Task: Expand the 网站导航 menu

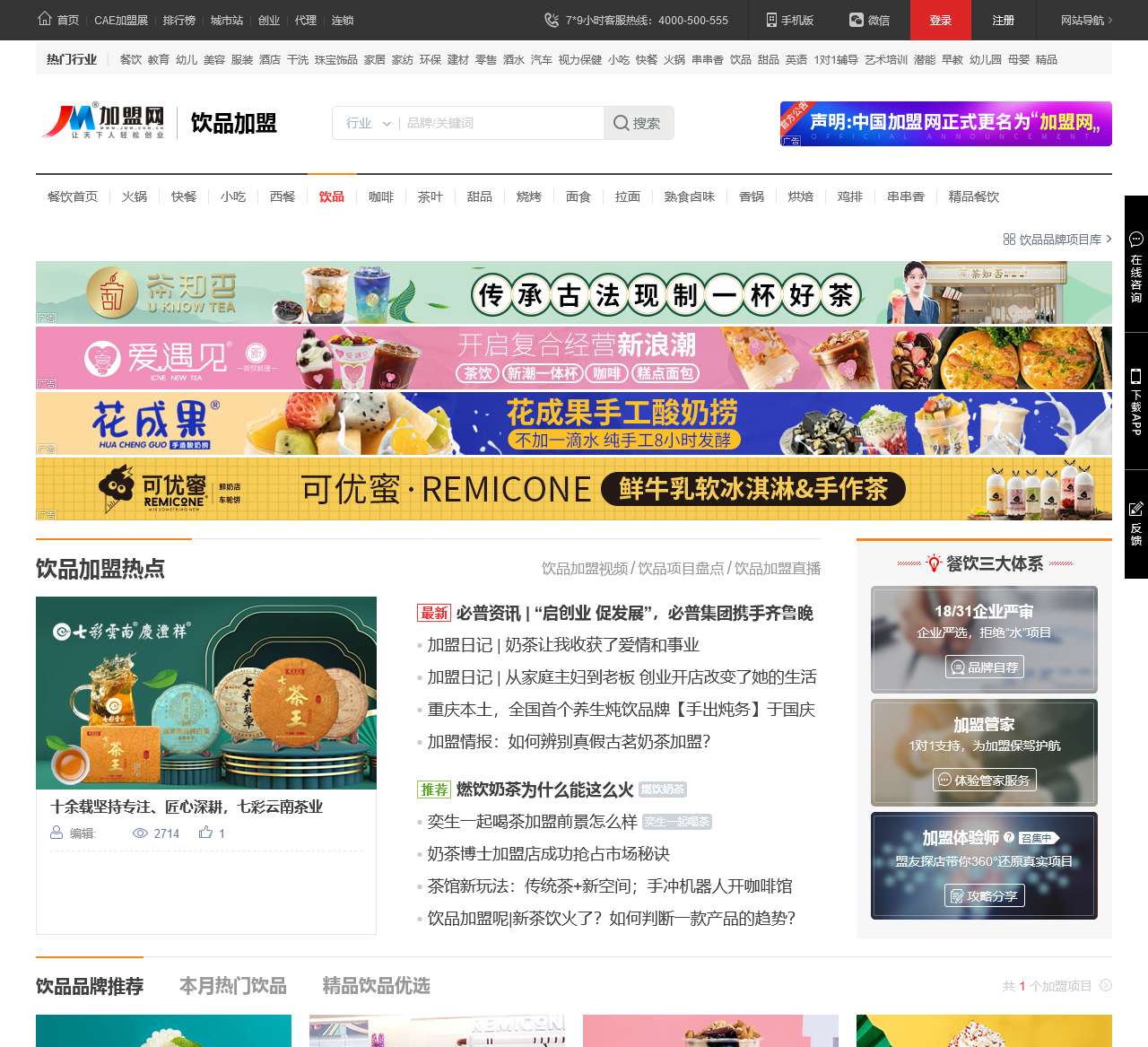Action: [1086, 20]
